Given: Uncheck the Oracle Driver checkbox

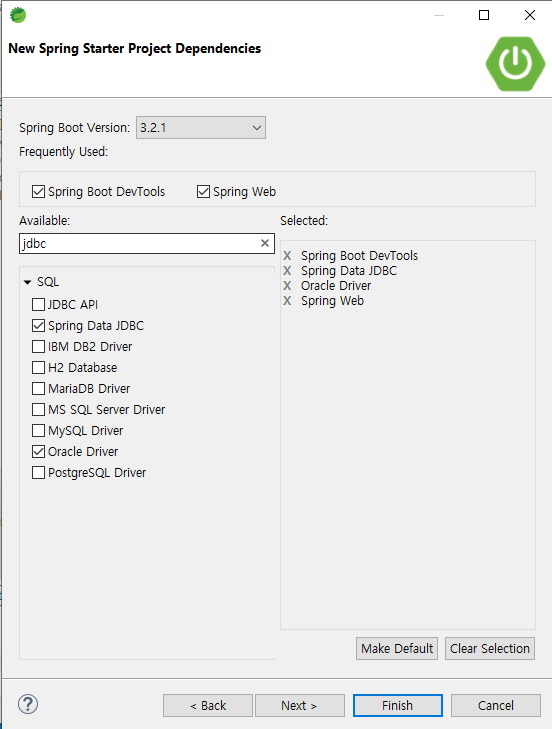Looking at the screenshot, I should pyautogui.click(x=38, y=451).
